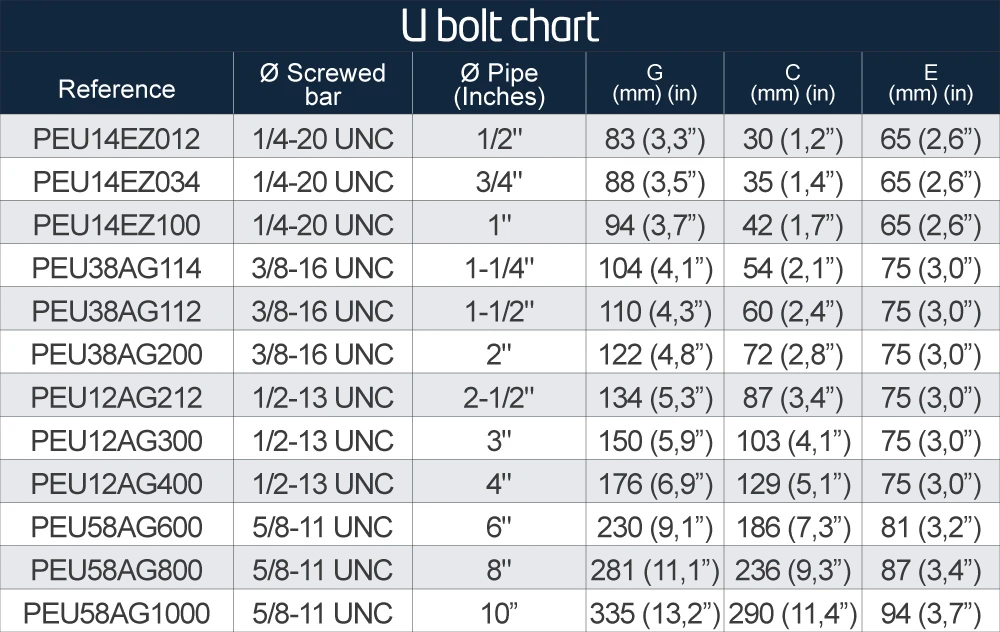Click the PEU12AG300 reference
This screenshot has width=1000, height=632.
[117, 441]
